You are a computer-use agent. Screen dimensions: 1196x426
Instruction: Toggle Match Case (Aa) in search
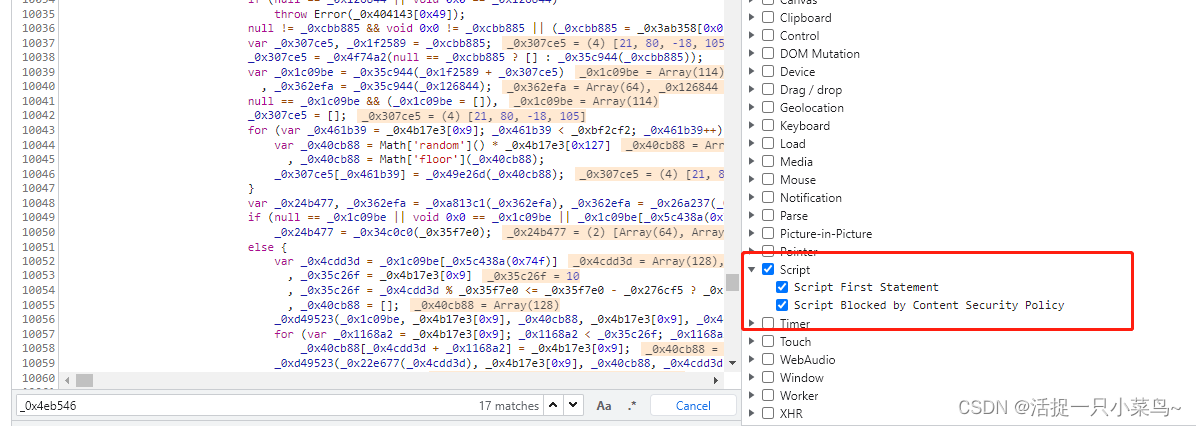point(604,405)
